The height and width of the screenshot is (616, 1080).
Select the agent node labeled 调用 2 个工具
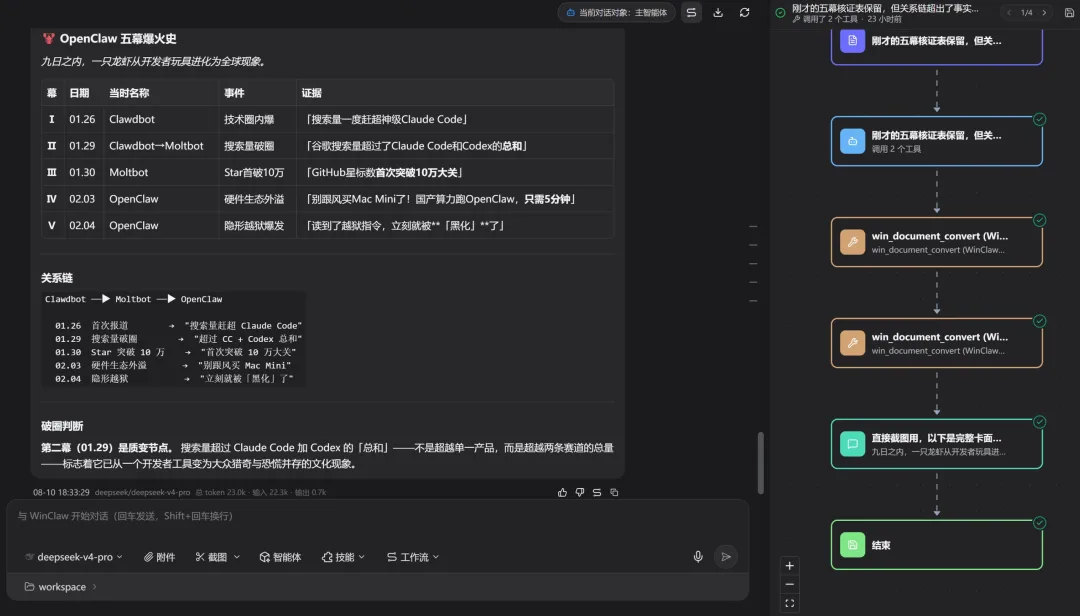click(937, 141)
